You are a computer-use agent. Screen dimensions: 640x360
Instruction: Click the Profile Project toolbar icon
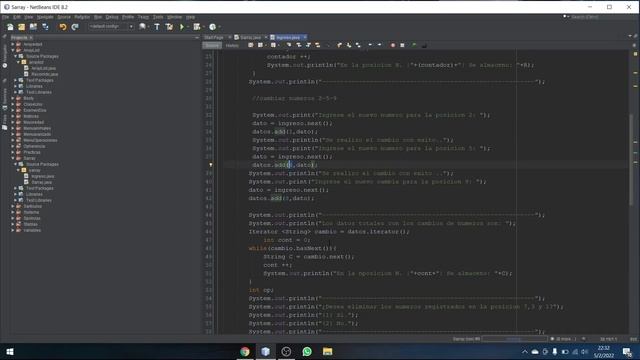[x=212, y=27]
